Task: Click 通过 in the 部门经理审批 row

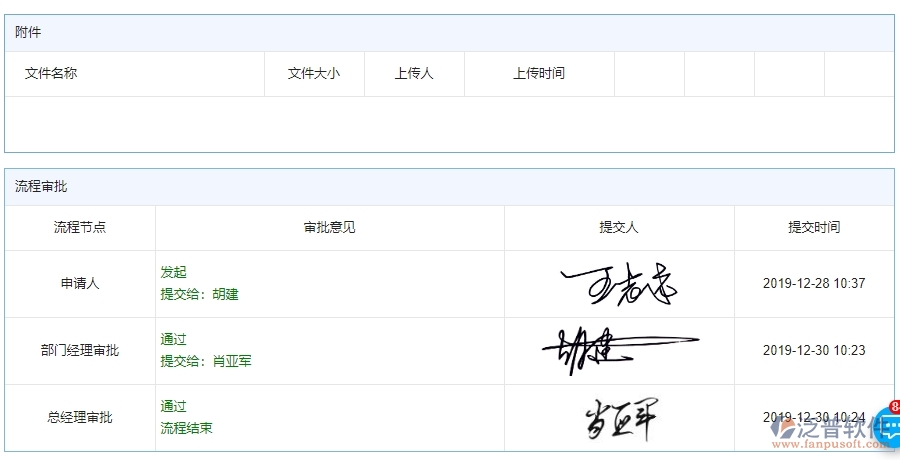Action: [x=173, y=340]
